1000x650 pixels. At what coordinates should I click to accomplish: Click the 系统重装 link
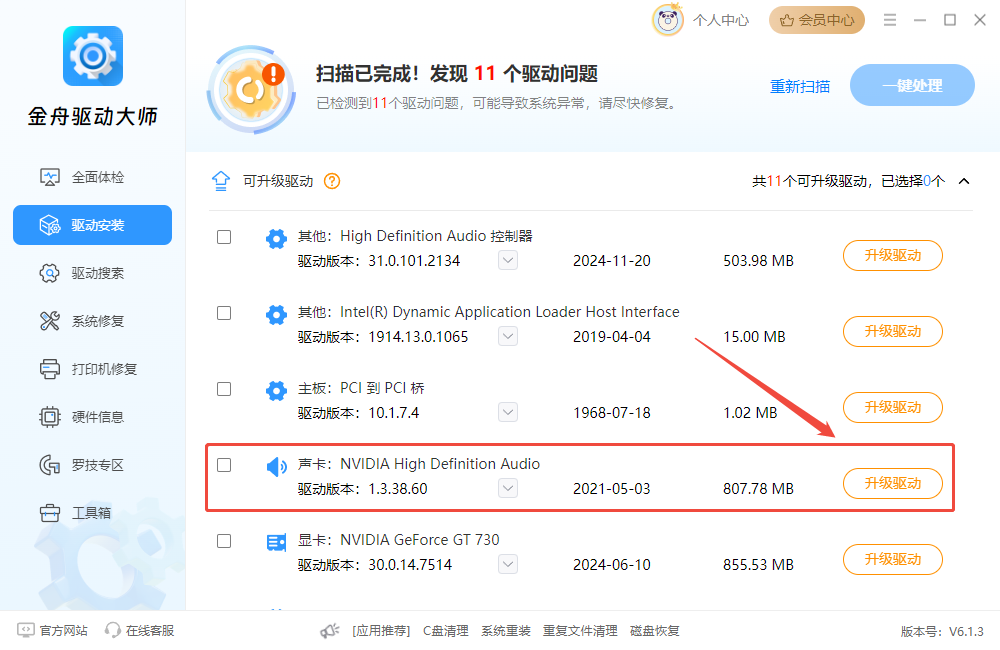coord(506,631)
